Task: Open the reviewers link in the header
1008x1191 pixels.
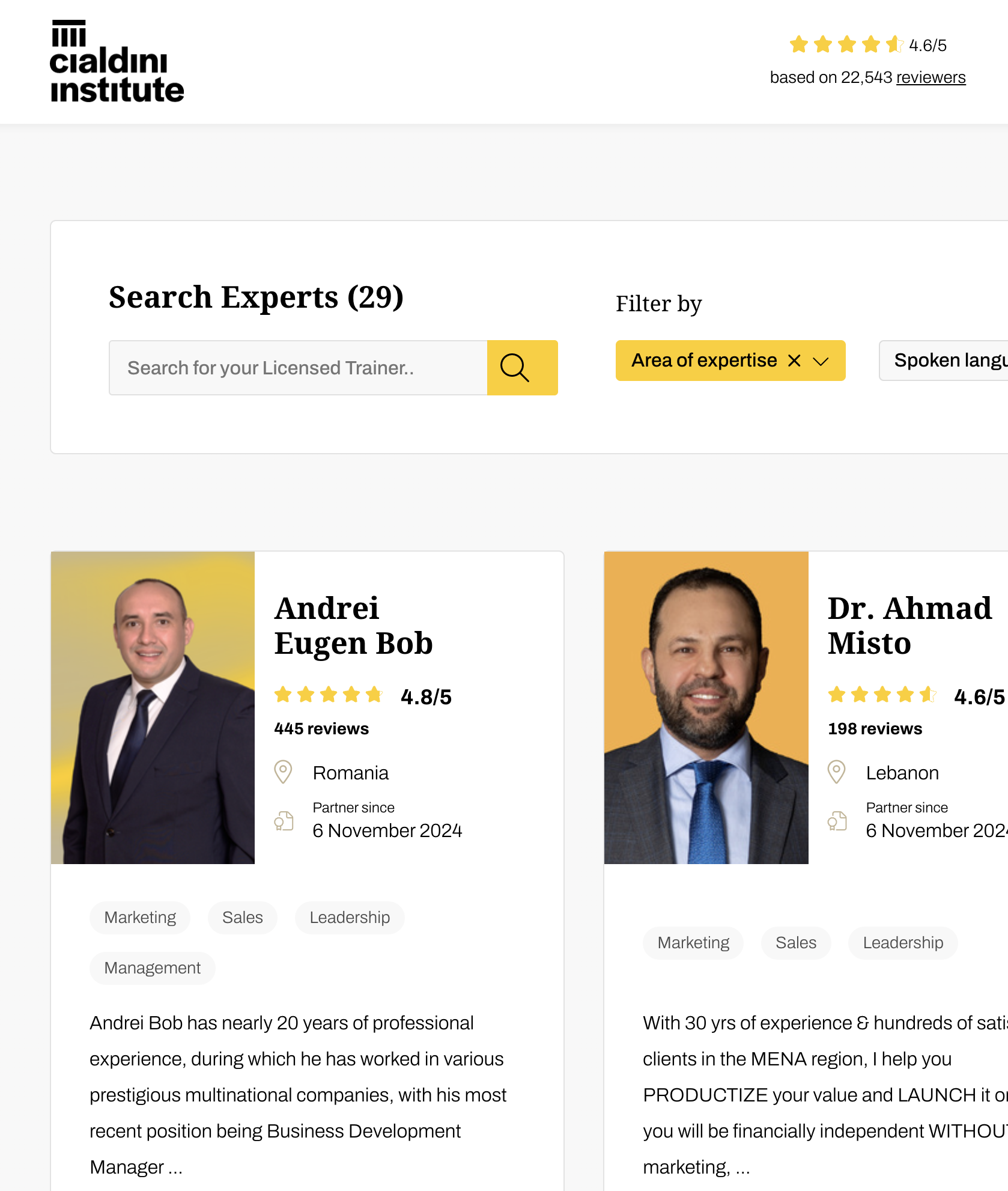Action: [x=931, y=77]
